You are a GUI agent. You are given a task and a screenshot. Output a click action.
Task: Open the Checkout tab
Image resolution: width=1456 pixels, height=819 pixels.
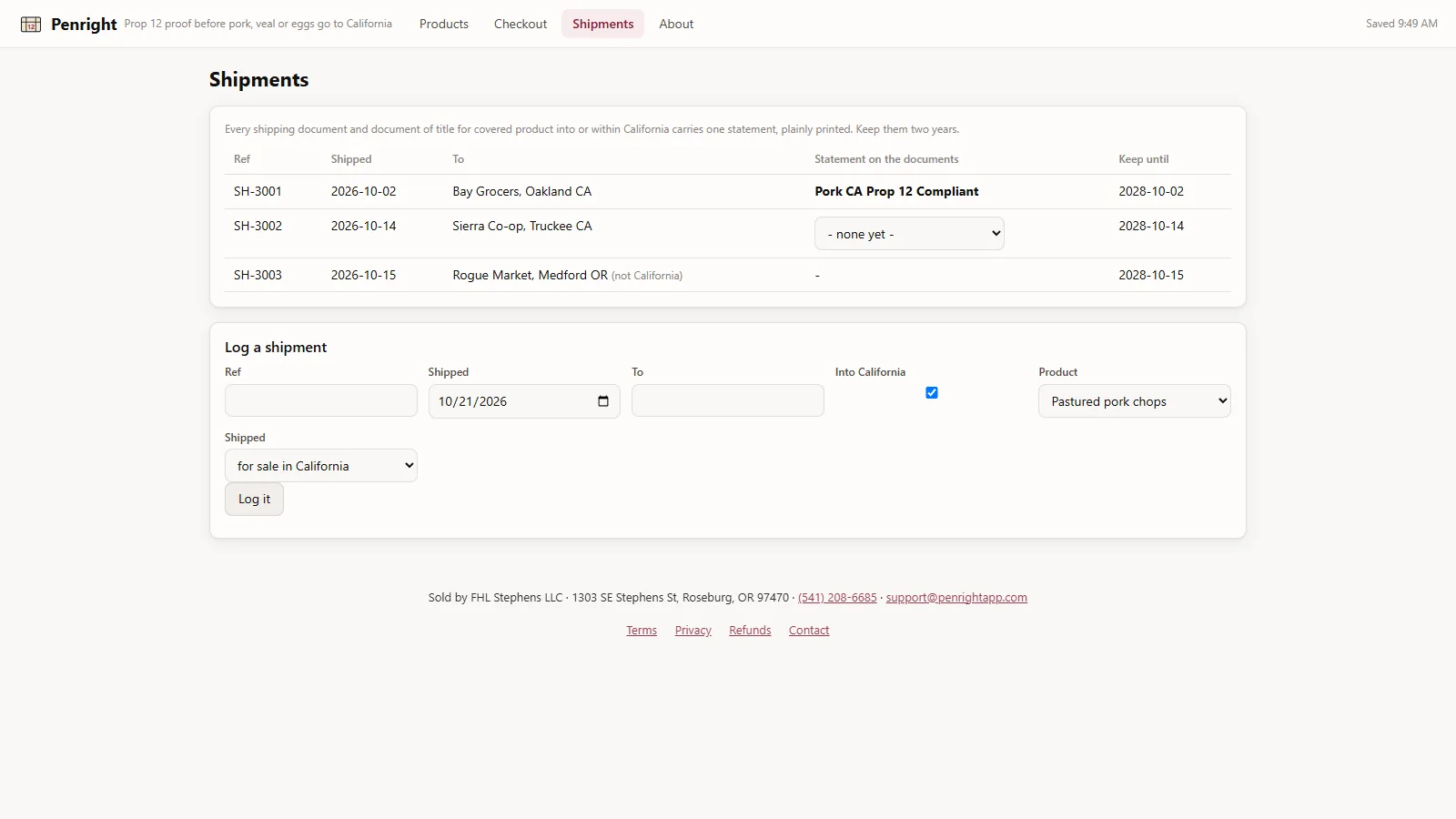[521, 24]
